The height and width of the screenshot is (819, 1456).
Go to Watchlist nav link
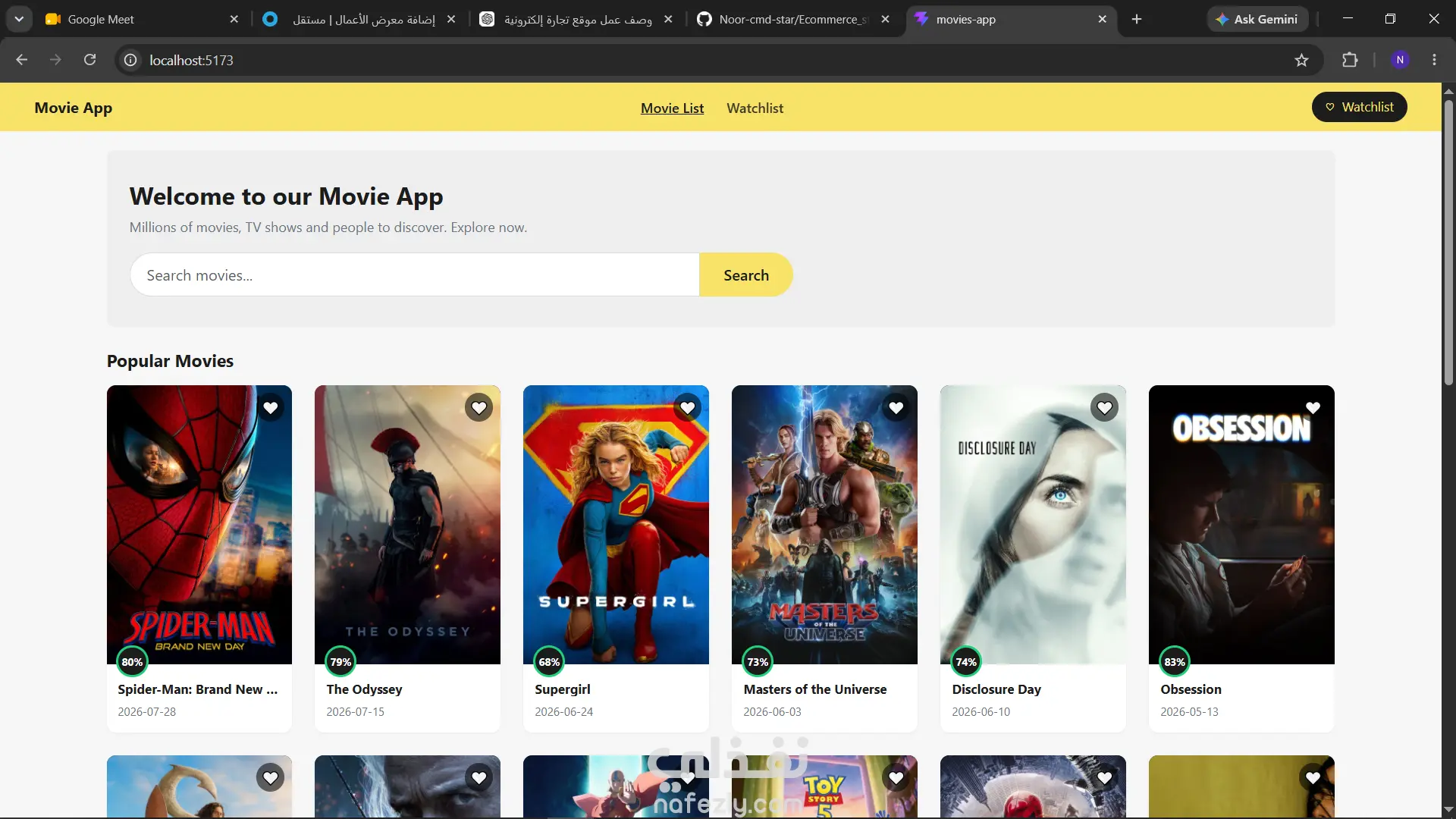[755, 108]
